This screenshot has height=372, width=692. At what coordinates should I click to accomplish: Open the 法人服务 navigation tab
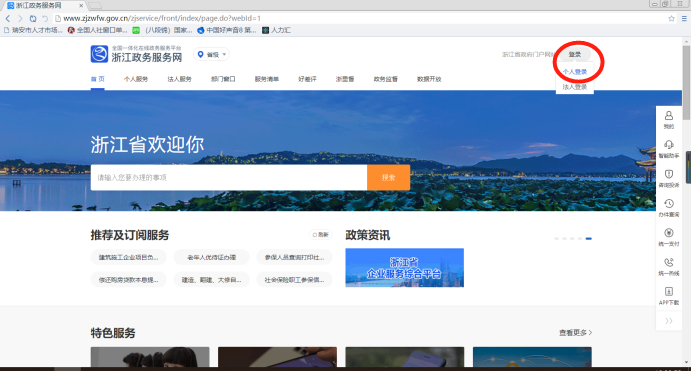click(x=179, y=79)
